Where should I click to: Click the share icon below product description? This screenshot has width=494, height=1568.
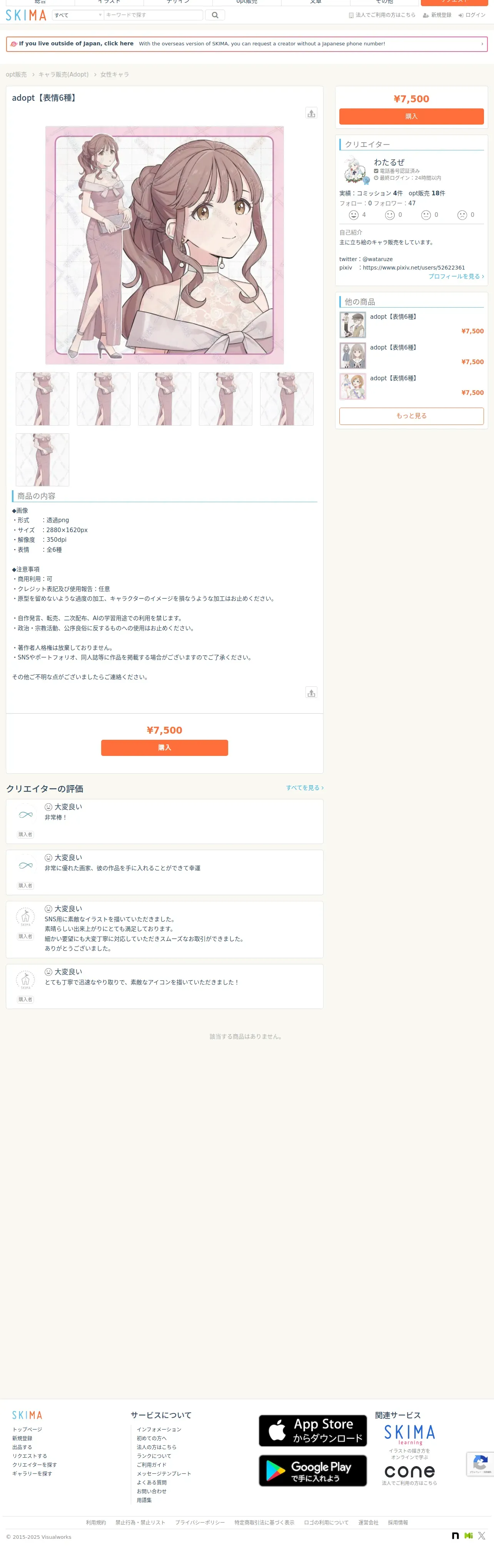311,693
